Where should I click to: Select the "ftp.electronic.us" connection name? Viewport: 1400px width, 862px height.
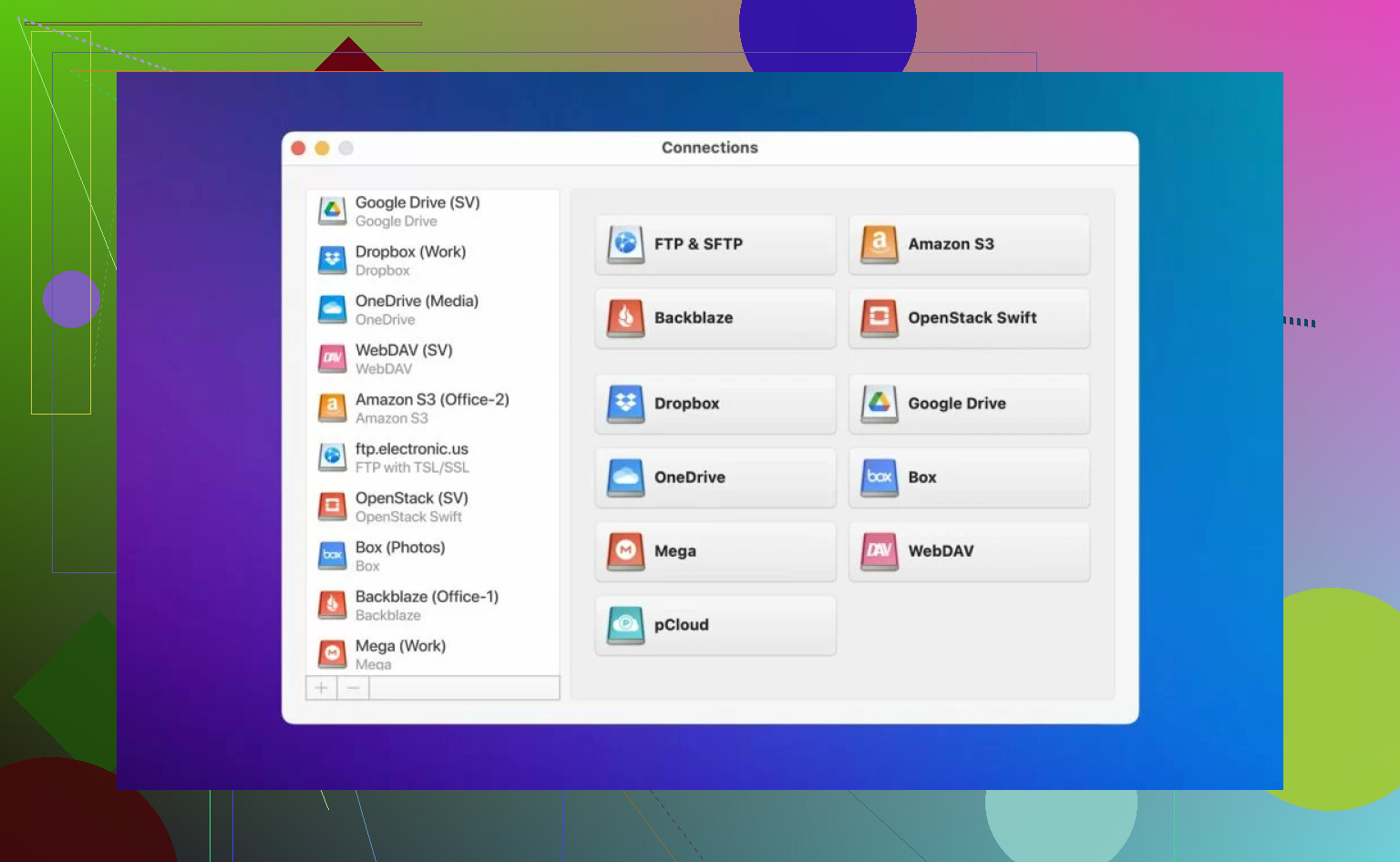click(x=412, y=448)
